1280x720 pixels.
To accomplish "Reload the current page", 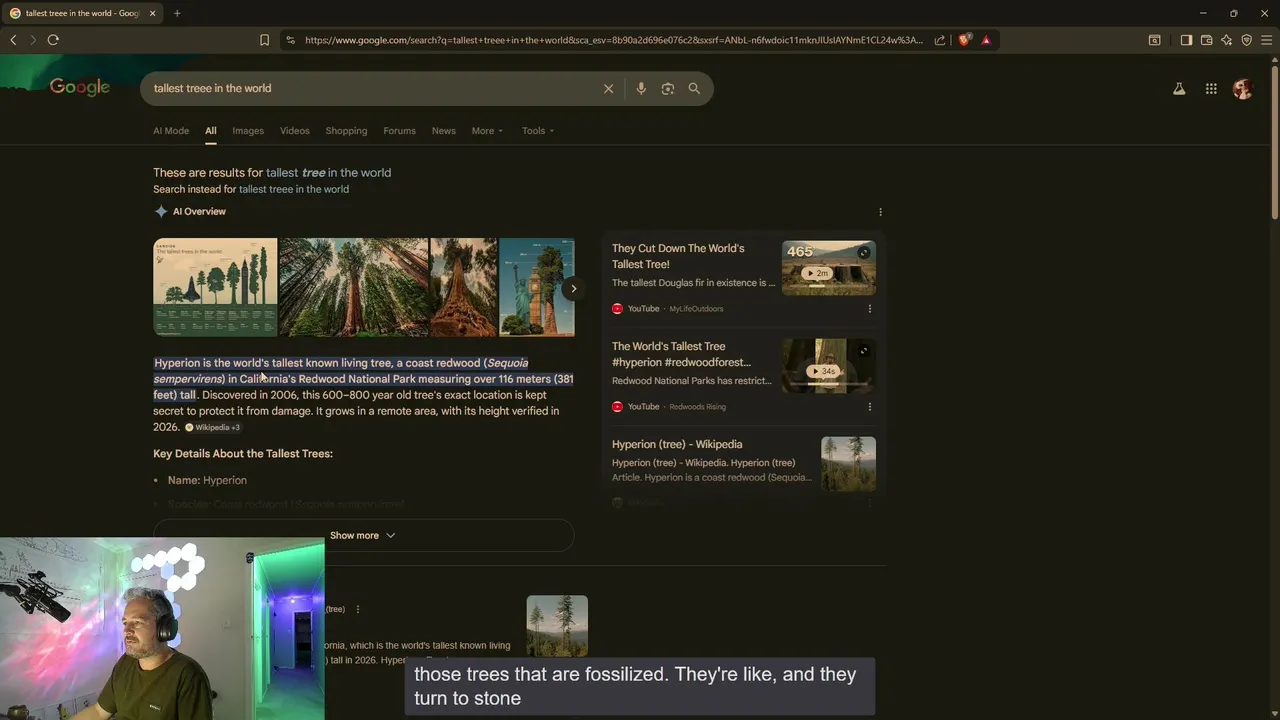I will point(53,40).
